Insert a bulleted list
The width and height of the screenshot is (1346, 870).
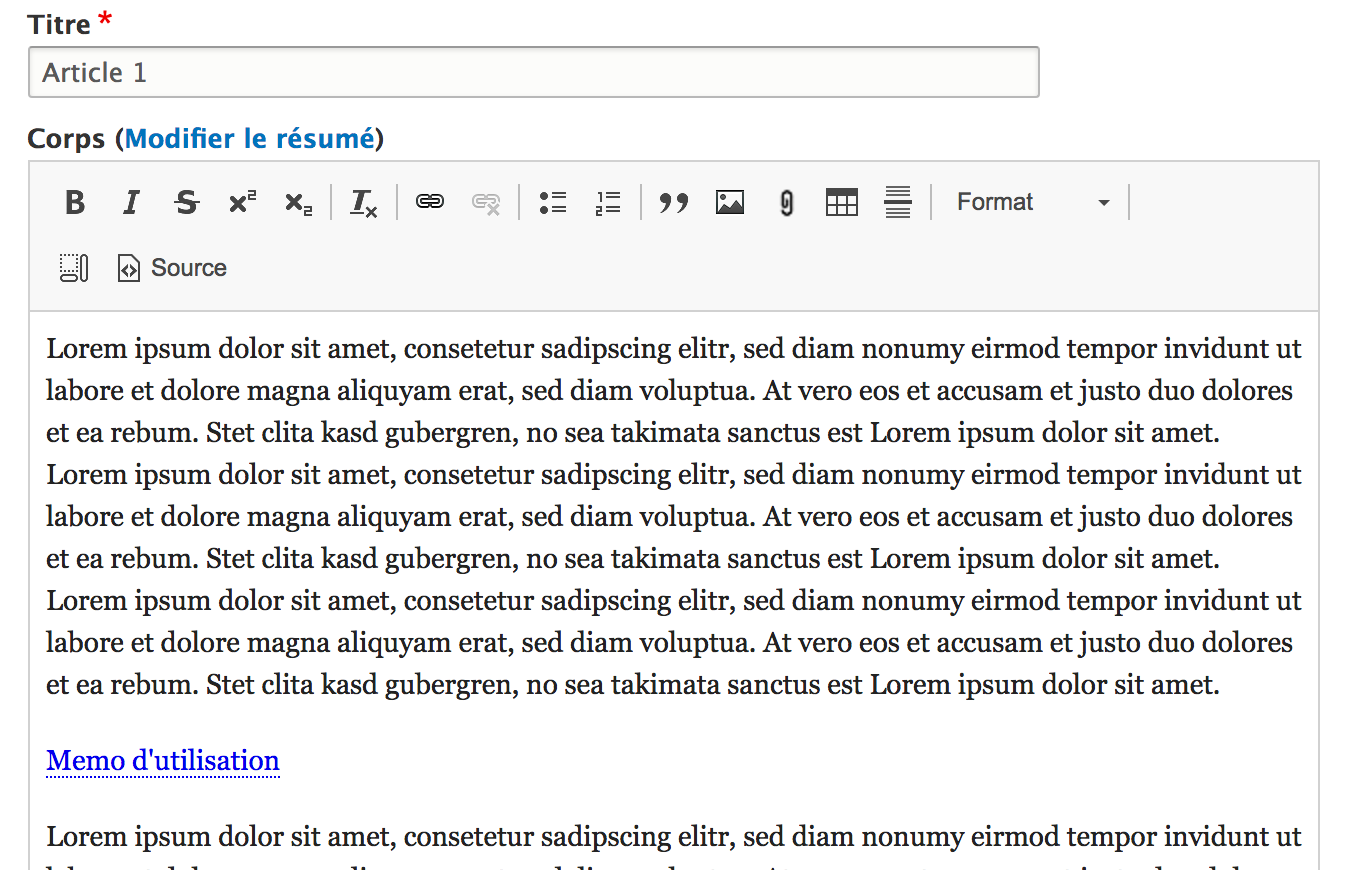pyautogui.click(x=552, y=203)
